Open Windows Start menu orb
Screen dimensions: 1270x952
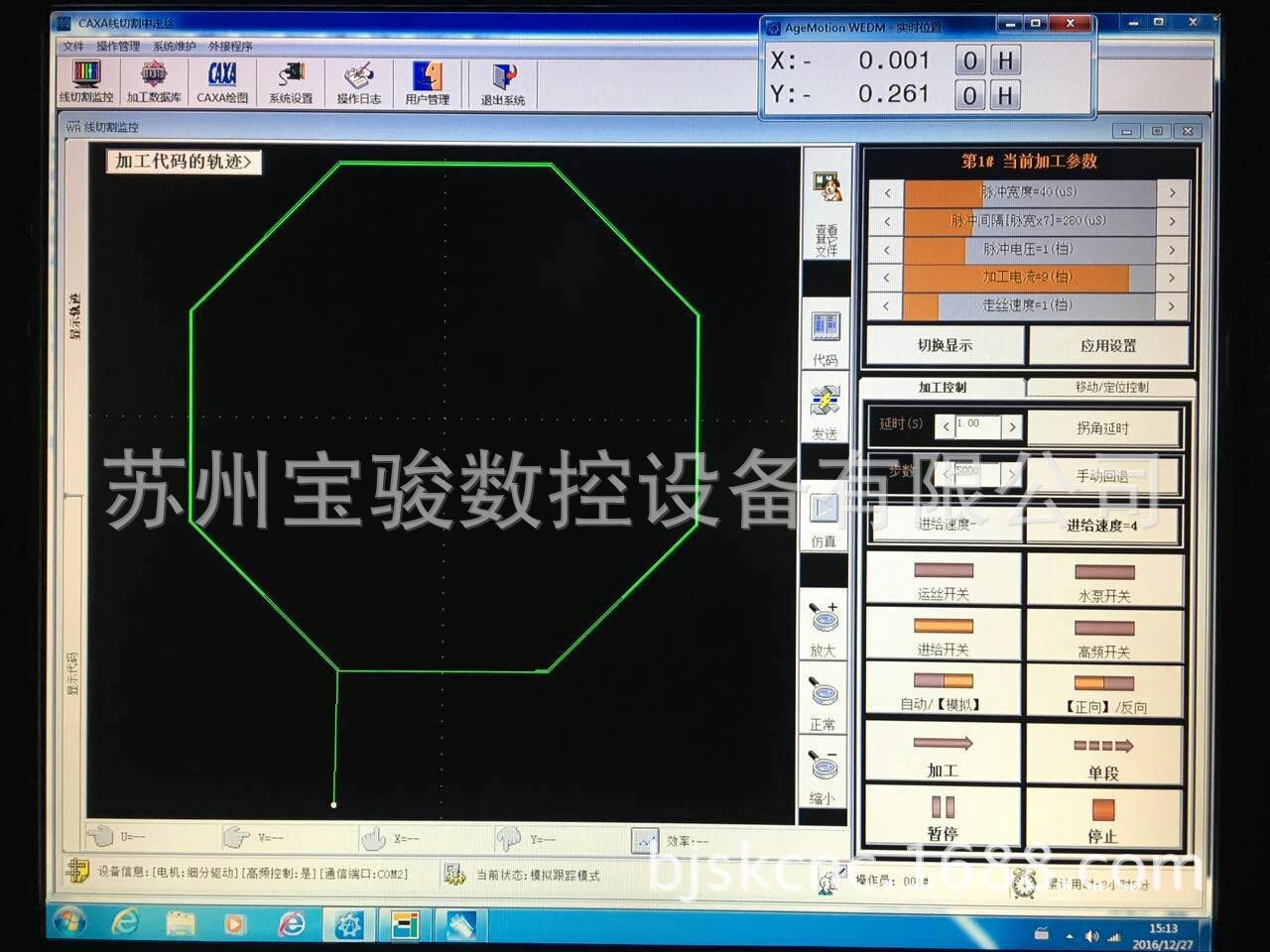click(68, 923)
